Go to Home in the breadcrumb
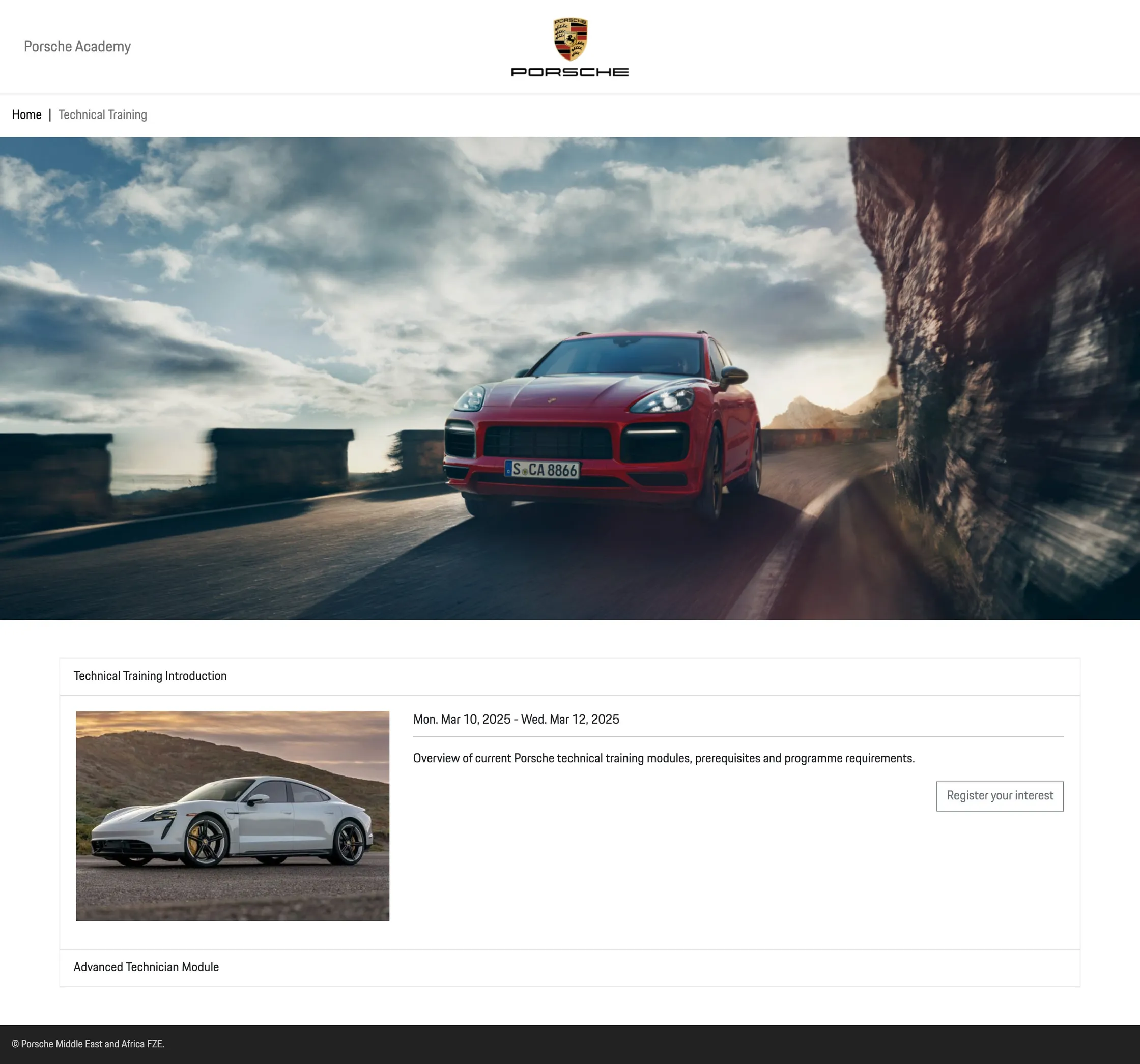This screenshot has width=1140, height=1064. coord(26,114)
